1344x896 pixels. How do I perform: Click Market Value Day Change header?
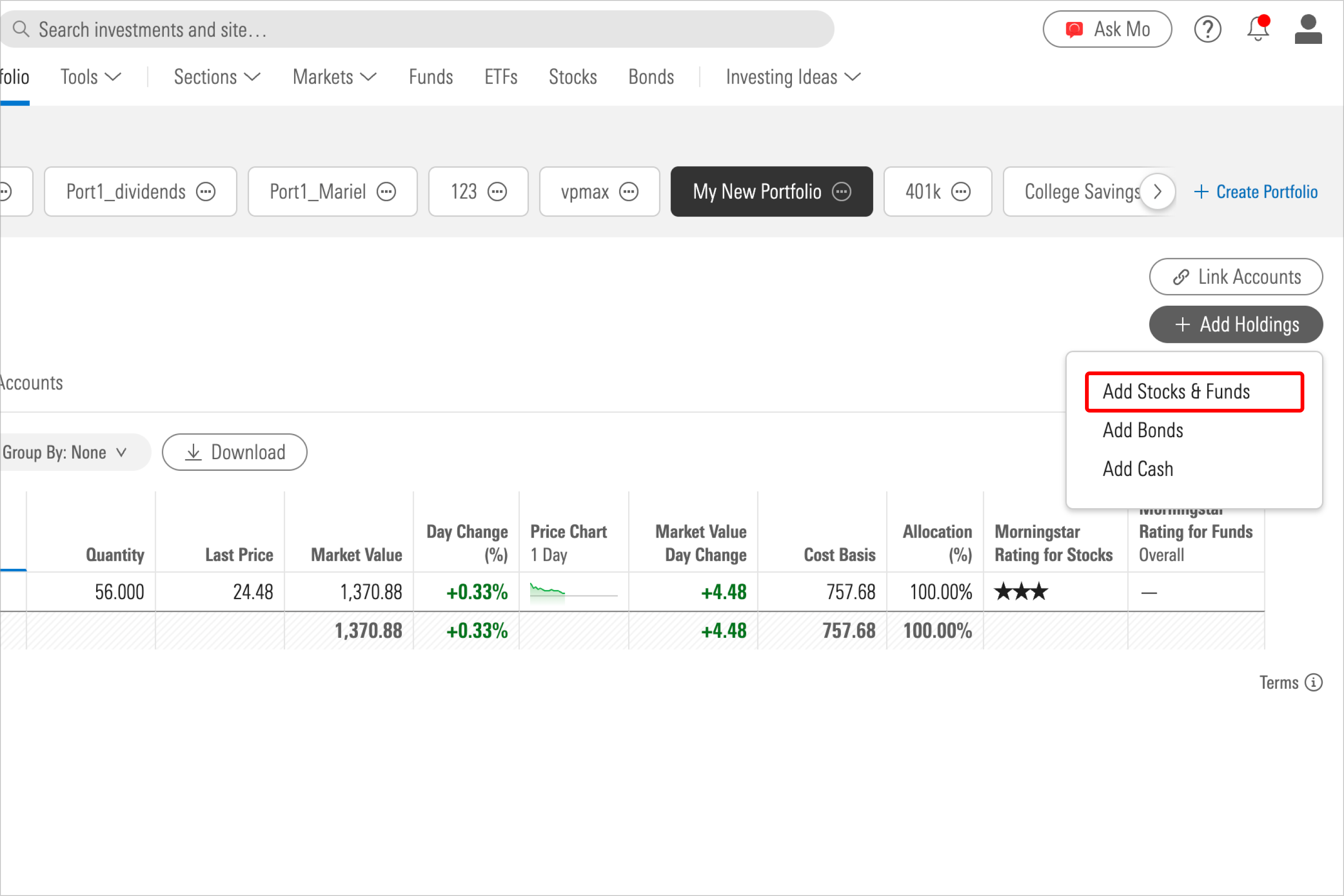coord(700,543)
